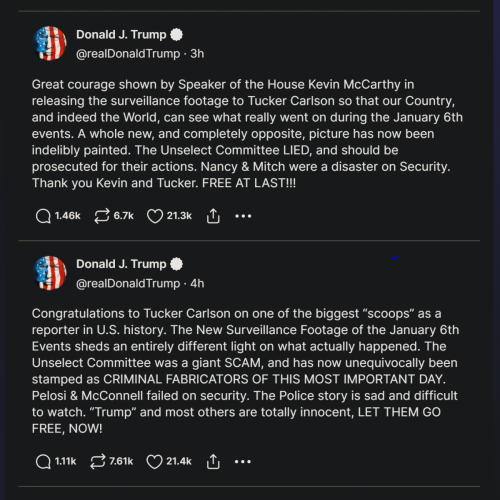Share the Tucker Carlson scoops post
The width and height of the screenshot is (500, 500).
coord(213,462)
